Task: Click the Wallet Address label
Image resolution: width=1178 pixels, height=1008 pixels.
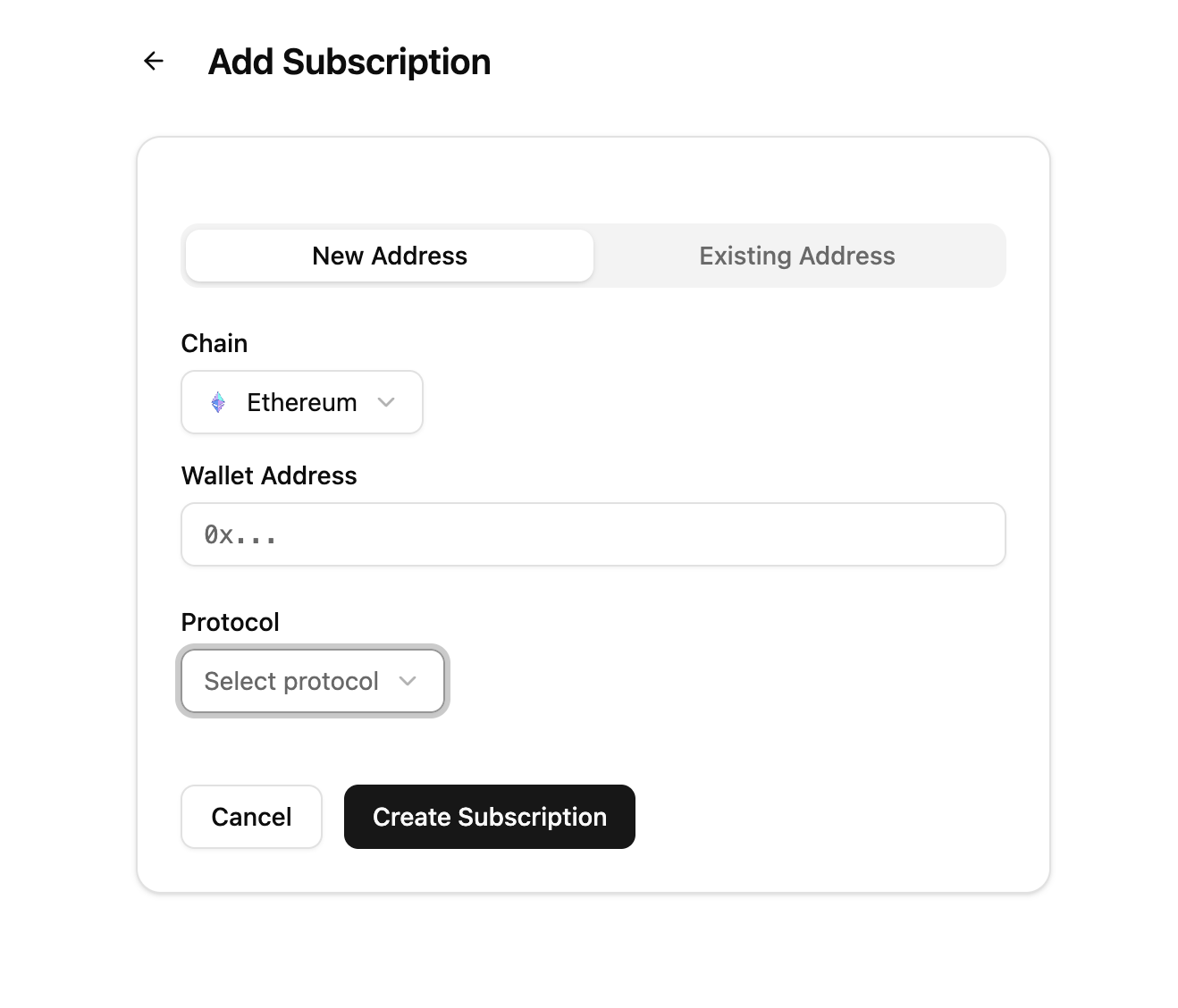Action: 269,475
